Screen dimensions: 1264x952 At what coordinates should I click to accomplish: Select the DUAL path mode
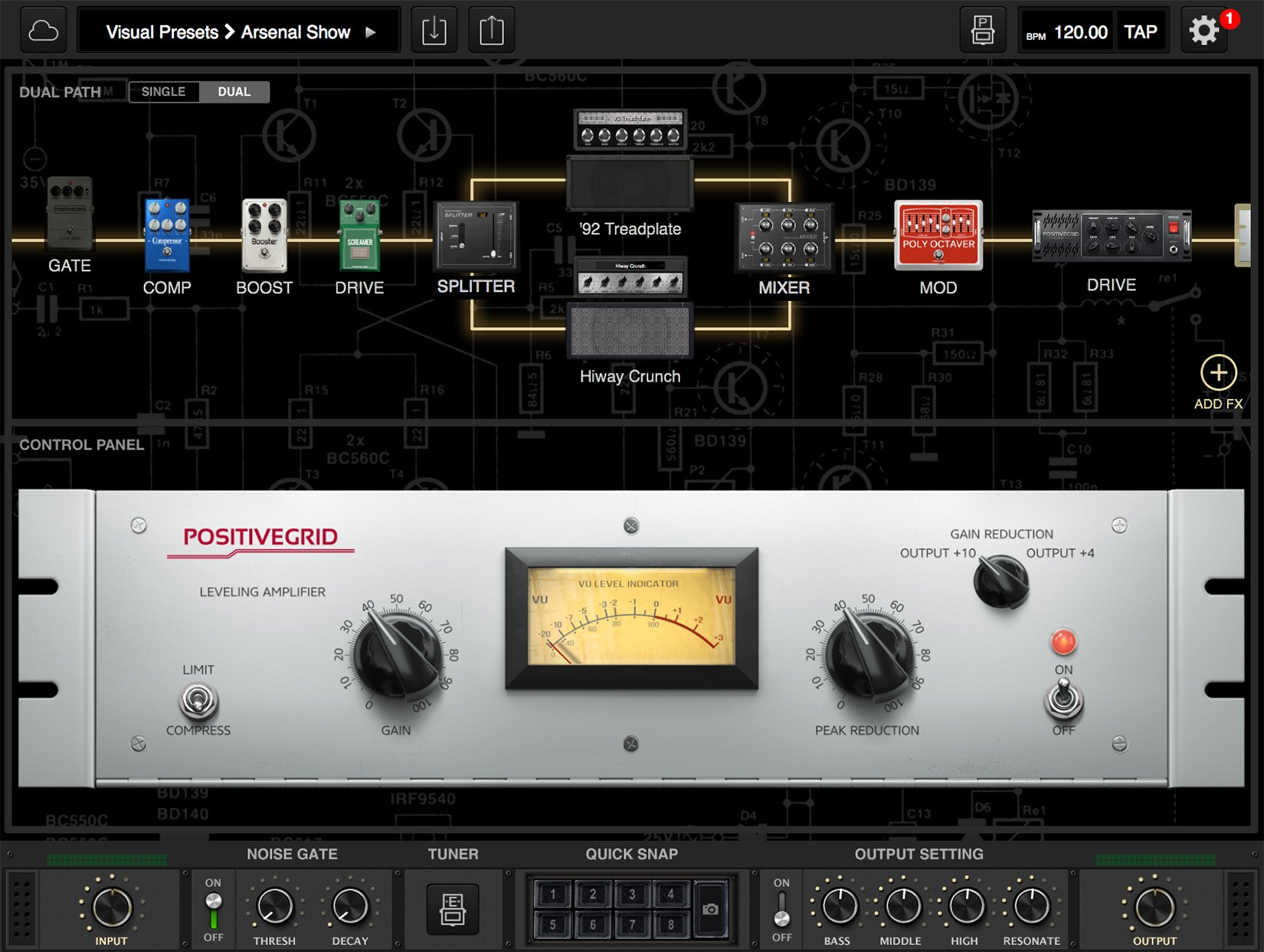coord(234,91)
